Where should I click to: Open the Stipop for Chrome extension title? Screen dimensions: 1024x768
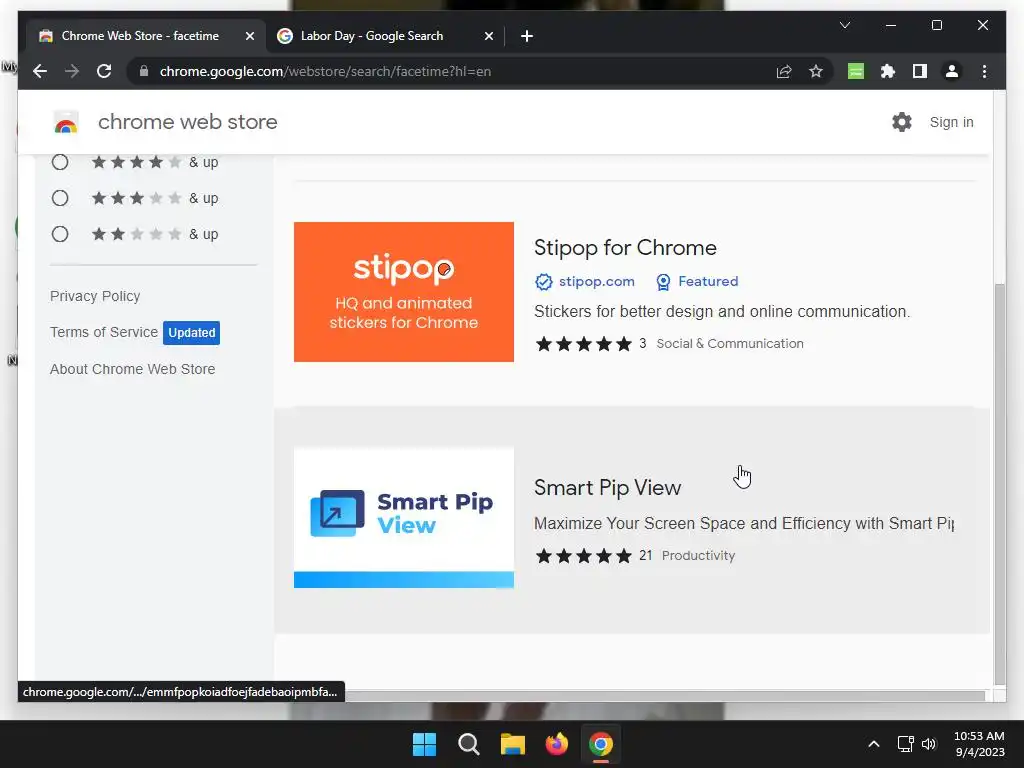coord(625,248)
